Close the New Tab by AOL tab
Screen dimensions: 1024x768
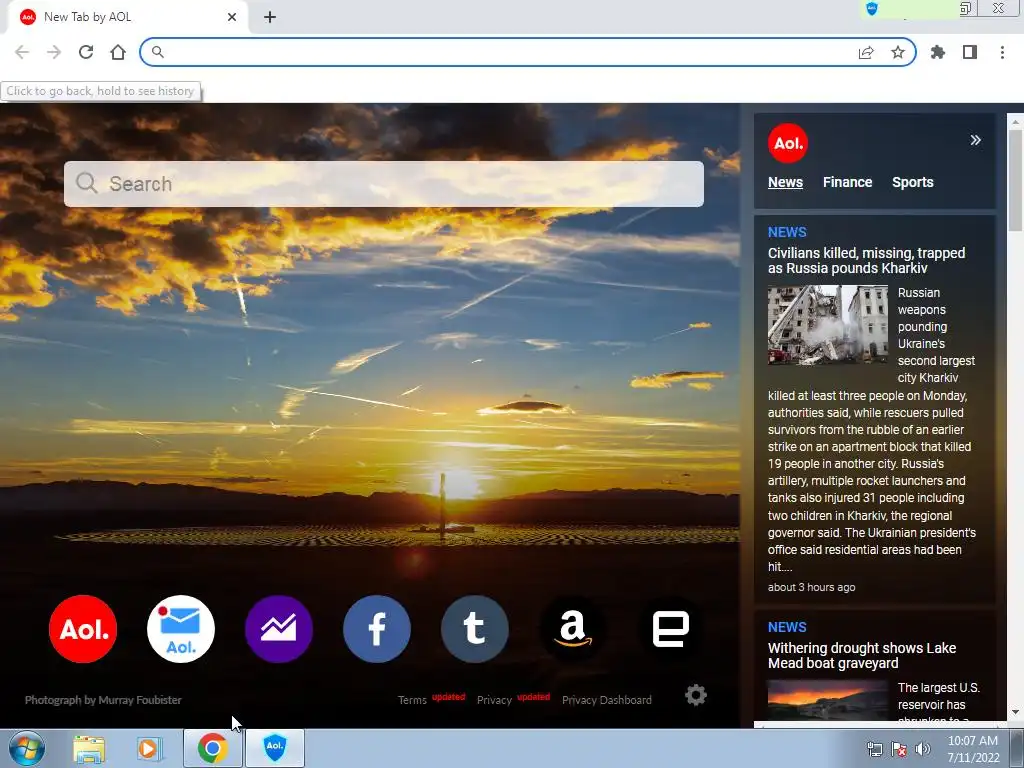coord(232,17)
